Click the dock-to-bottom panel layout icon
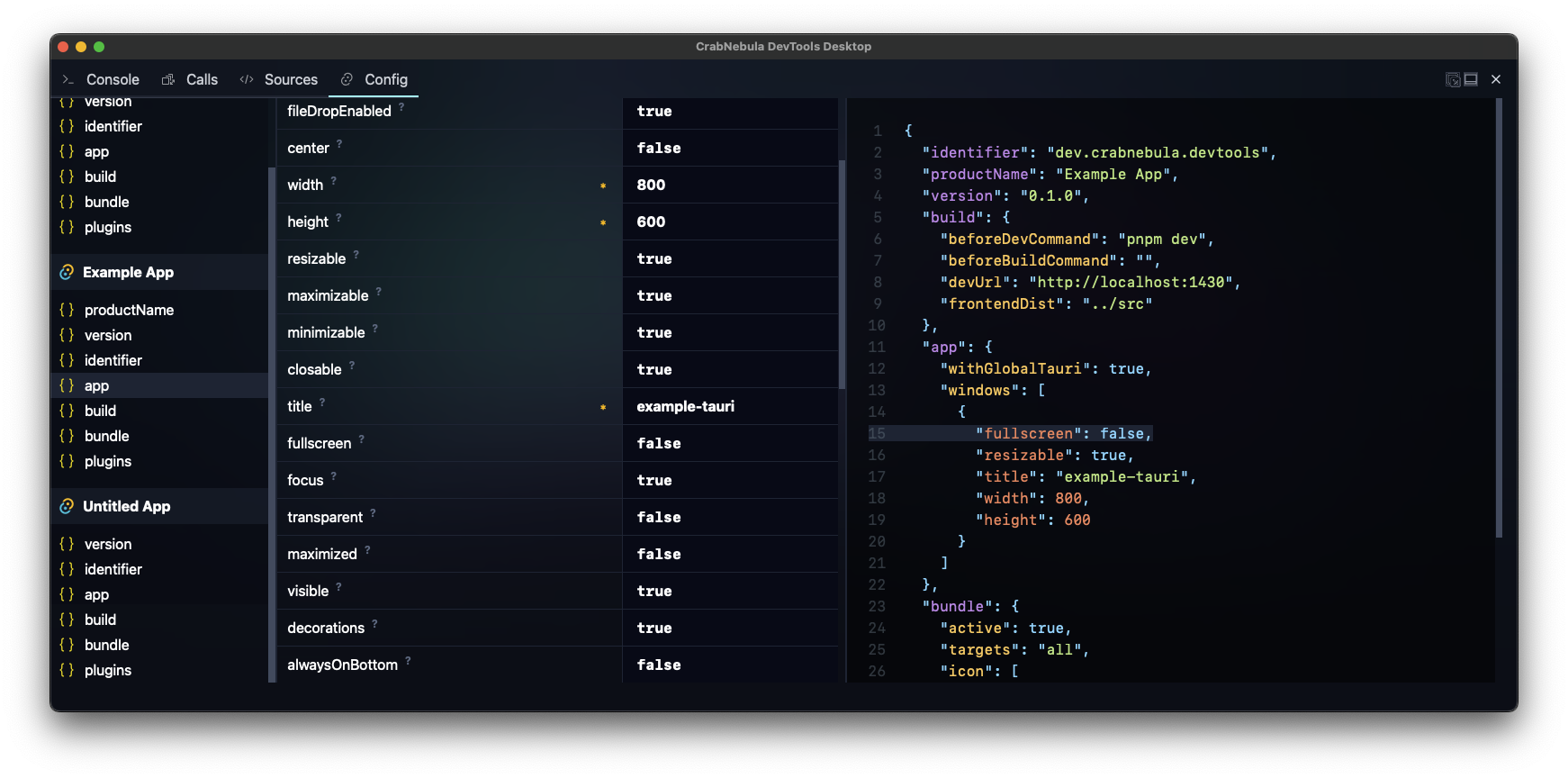 pos(1471,79)
